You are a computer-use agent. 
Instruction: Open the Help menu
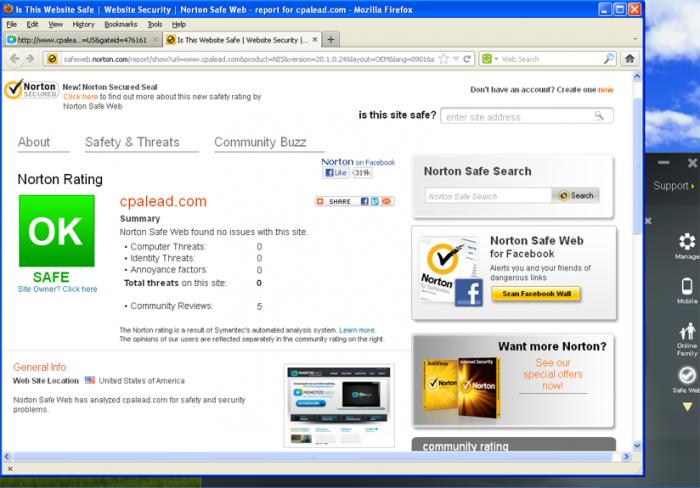179,24
